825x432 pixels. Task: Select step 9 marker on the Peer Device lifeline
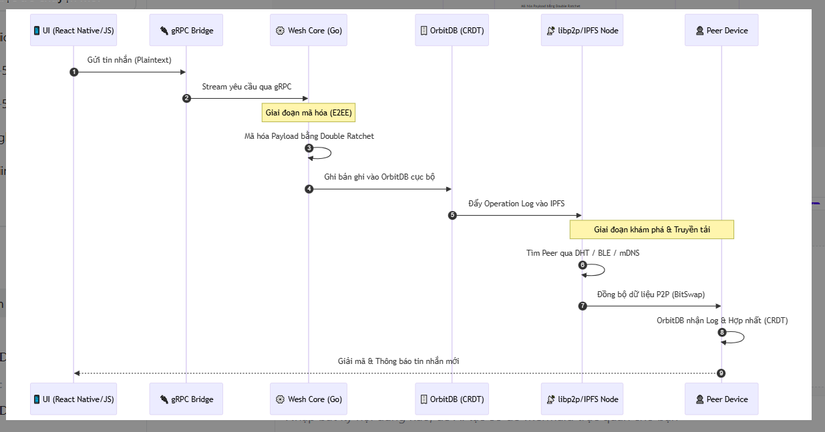(x=721, y=373)
